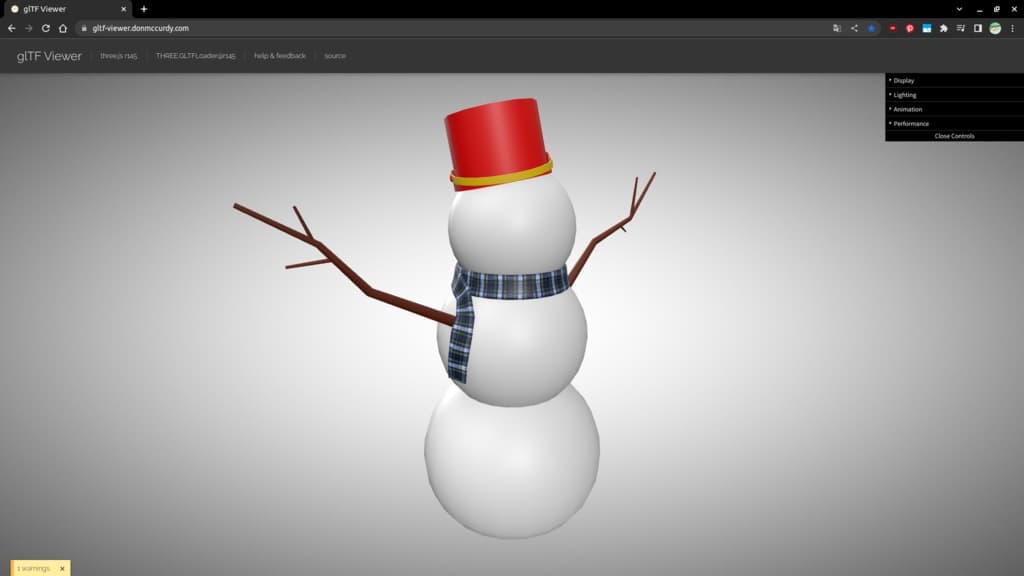Image resolution: width=1024 pixels, height=576 pixels.
Task: Click the glTF Viewer title
Action: coord(49,56)
